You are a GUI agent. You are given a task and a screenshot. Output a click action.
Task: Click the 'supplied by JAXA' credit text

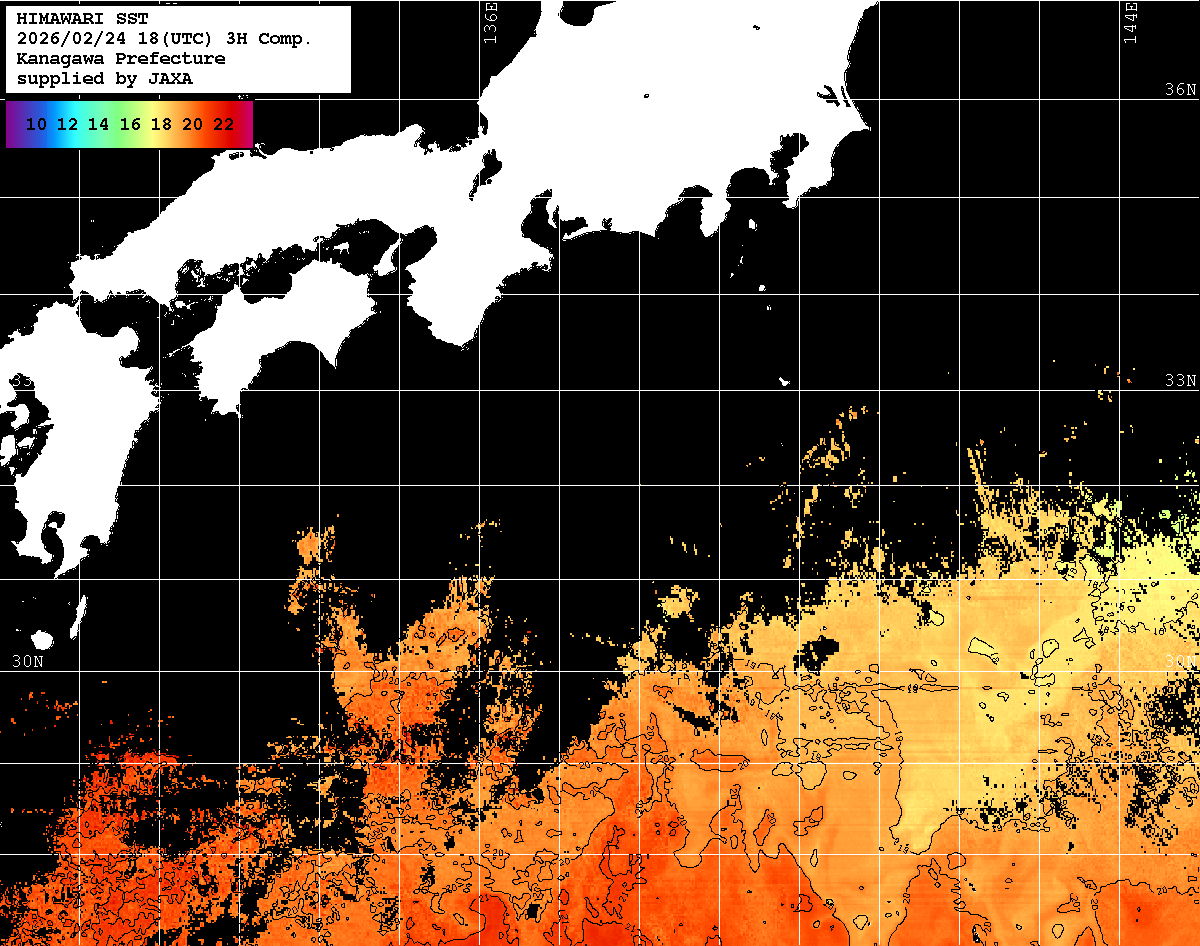point(104,79)
